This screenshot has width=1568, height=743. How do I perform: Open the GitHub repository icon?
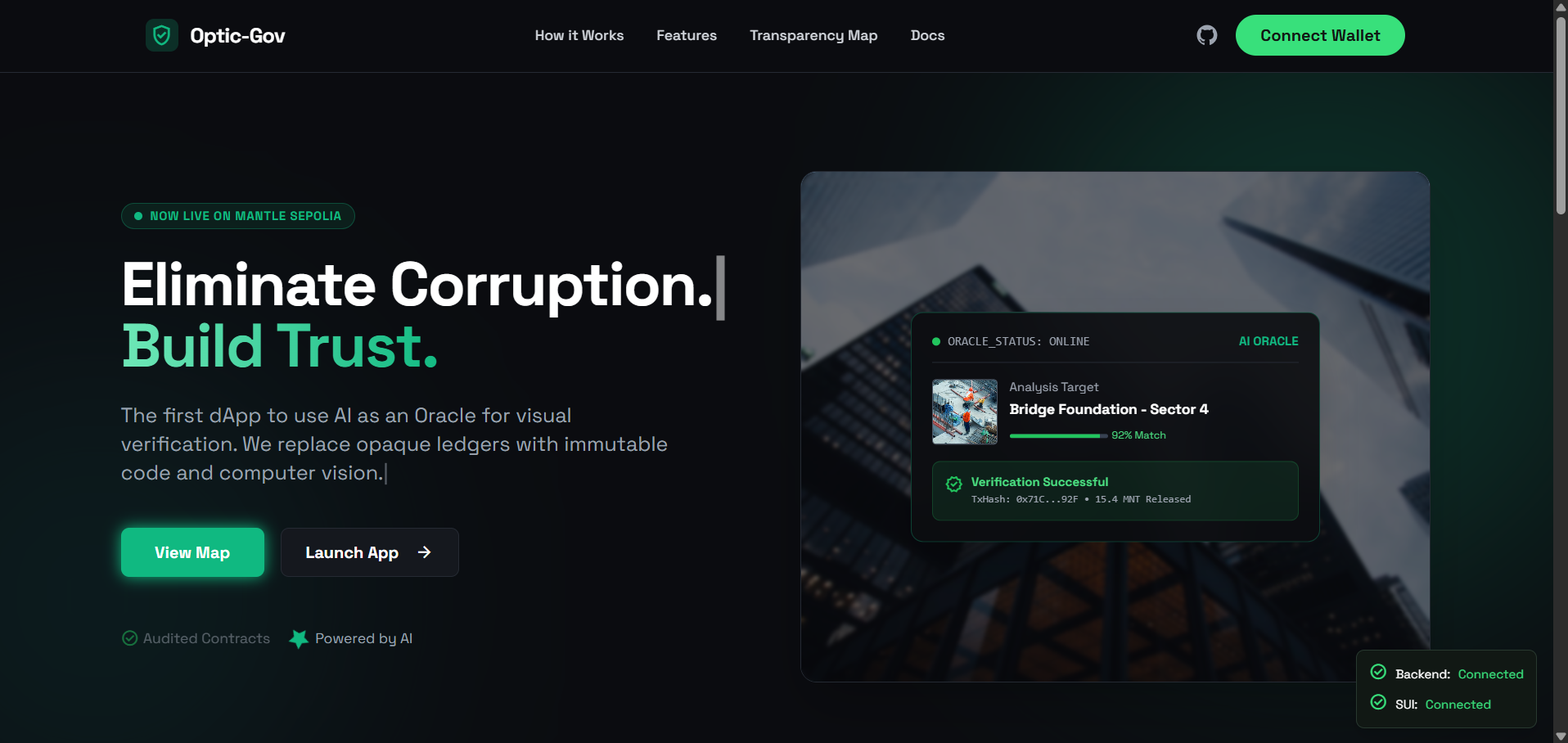pyautogui.click(x=1207, y=35)
